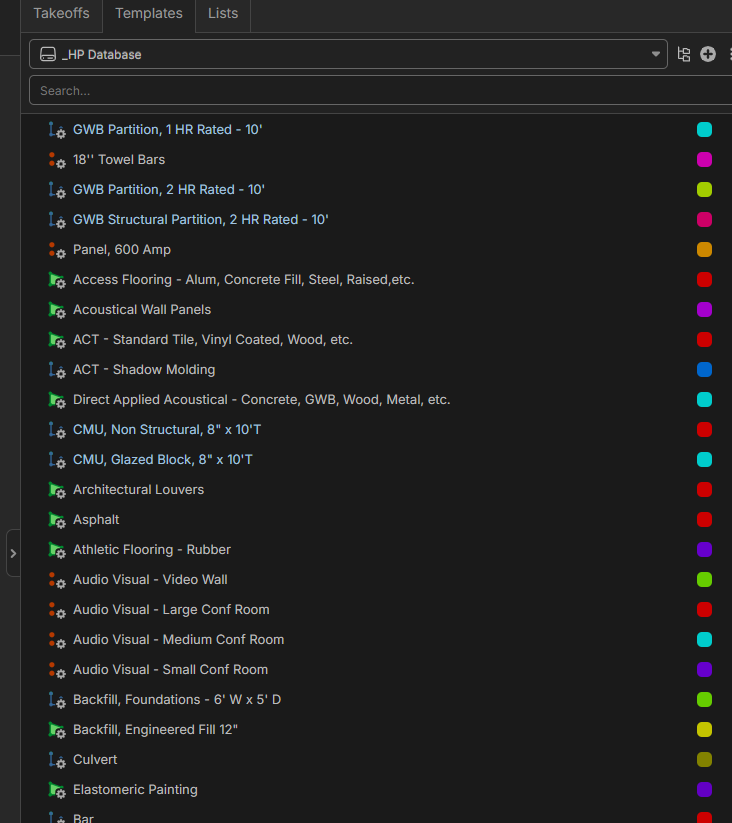Click the count icon beside Panel, 600 Amp
The width and height of the screenshot is (732, 823).
[57, 250]
